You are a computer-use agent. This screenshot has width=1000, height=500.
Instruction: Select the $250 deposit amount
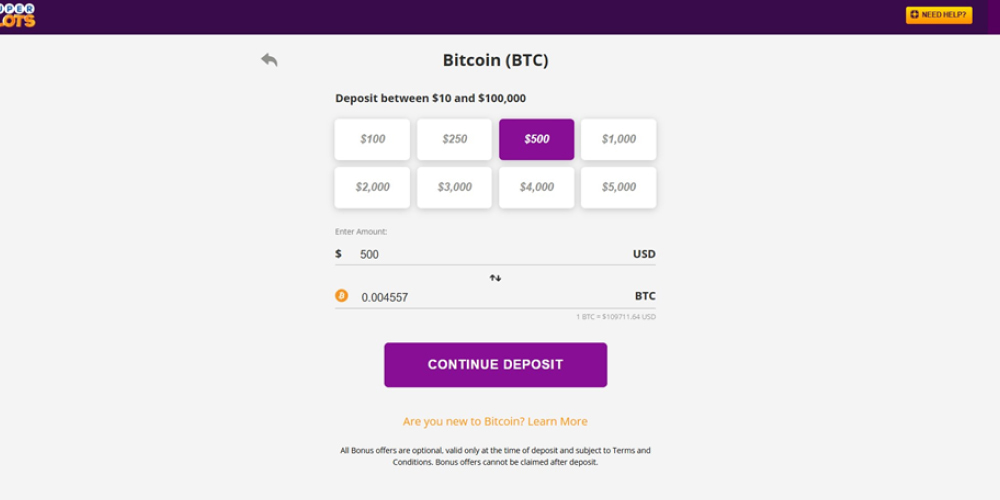point(454,139)
